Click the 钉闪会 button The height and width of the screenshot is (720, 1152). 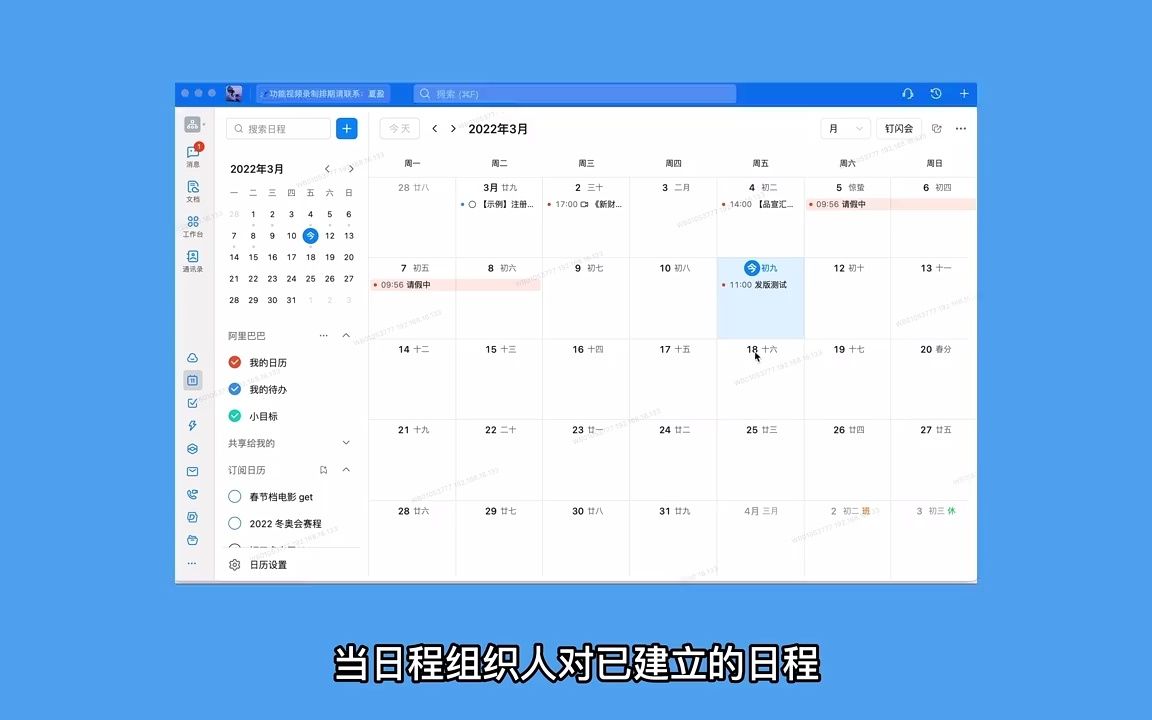pyautogui.click(x=898, y=128)
